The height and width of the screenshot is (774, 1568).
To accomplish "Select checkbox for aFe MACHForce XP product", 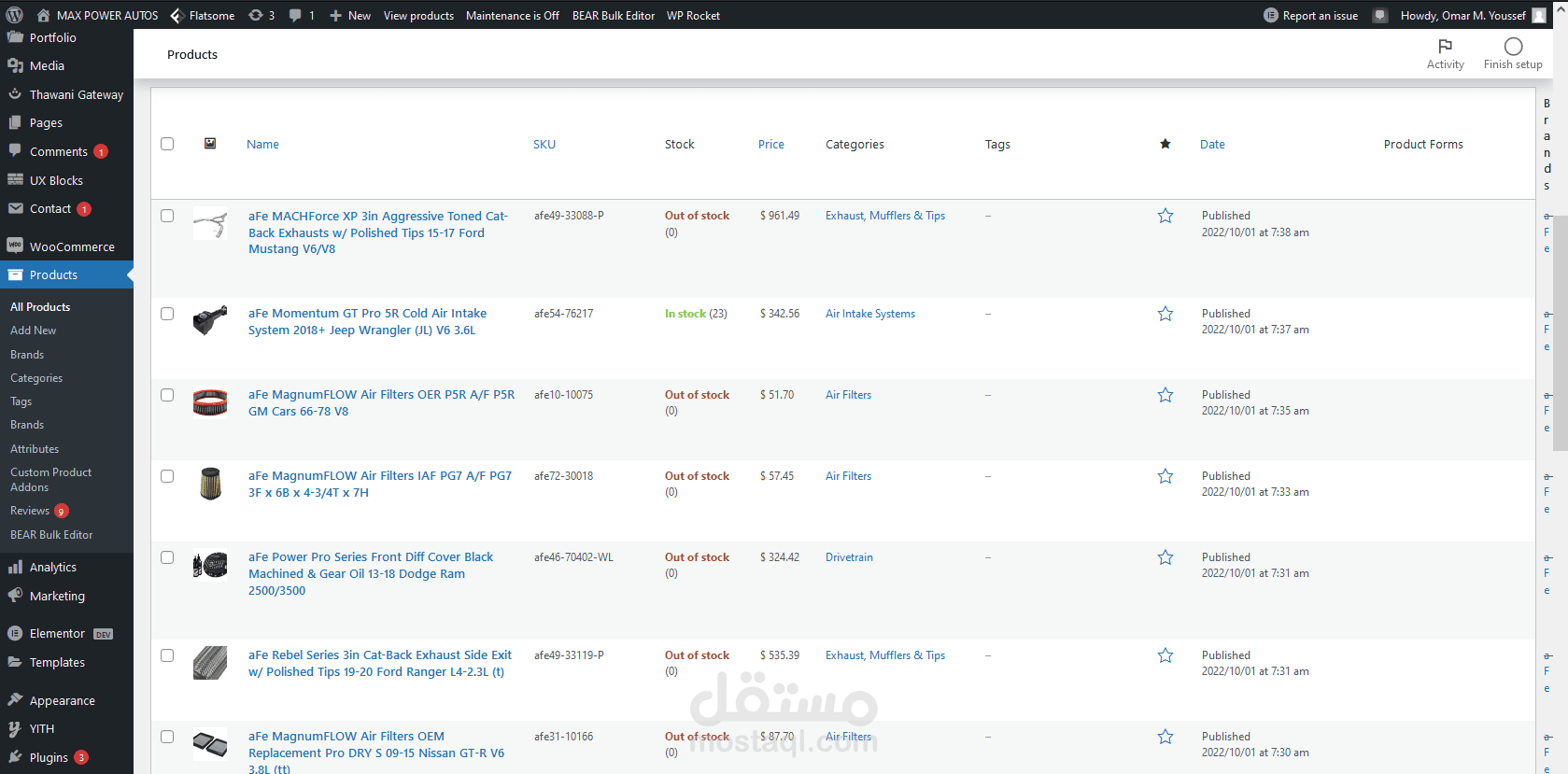I will [x=167, y=216].
